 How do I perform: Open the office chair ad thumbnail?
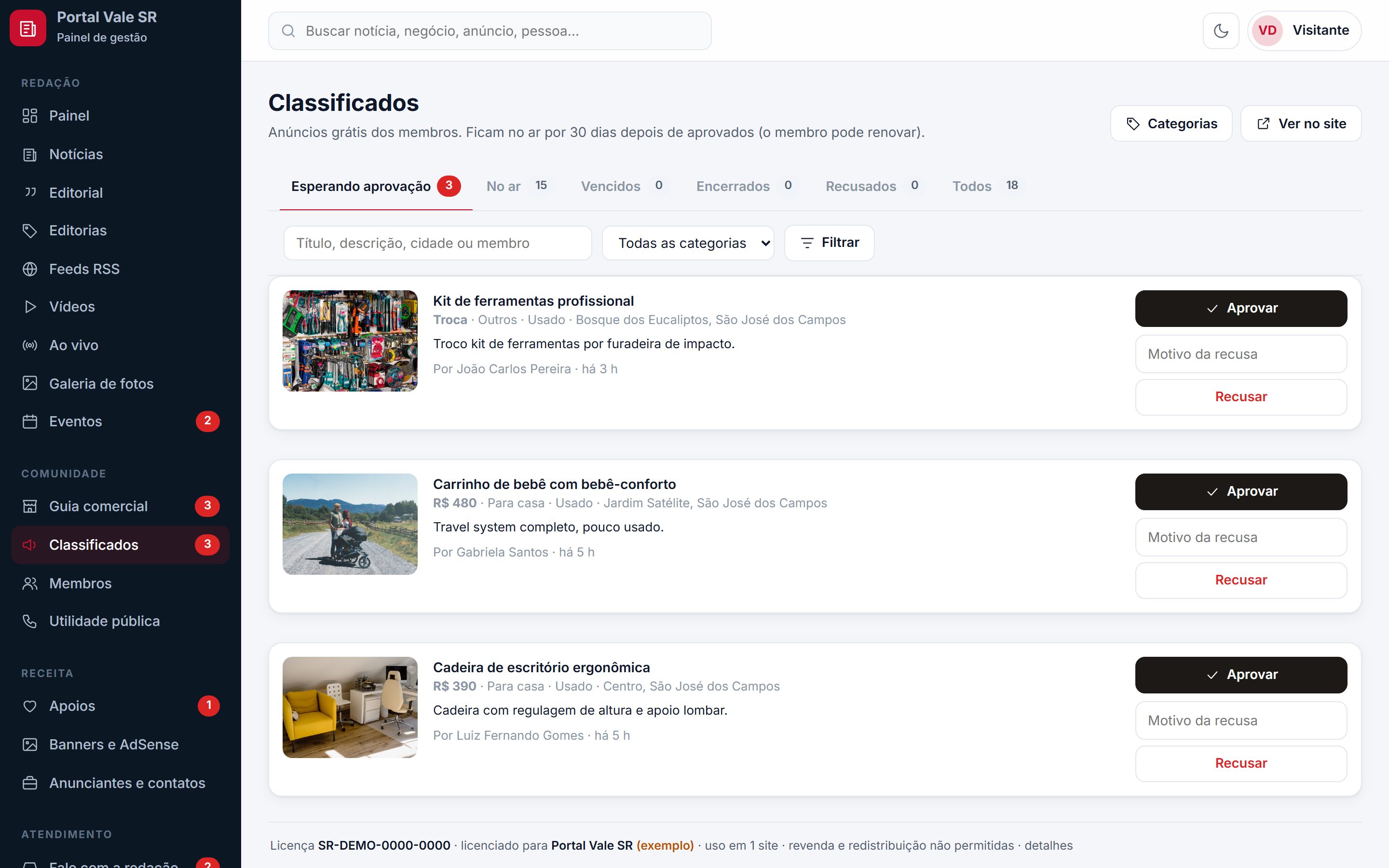click(350, 707)
